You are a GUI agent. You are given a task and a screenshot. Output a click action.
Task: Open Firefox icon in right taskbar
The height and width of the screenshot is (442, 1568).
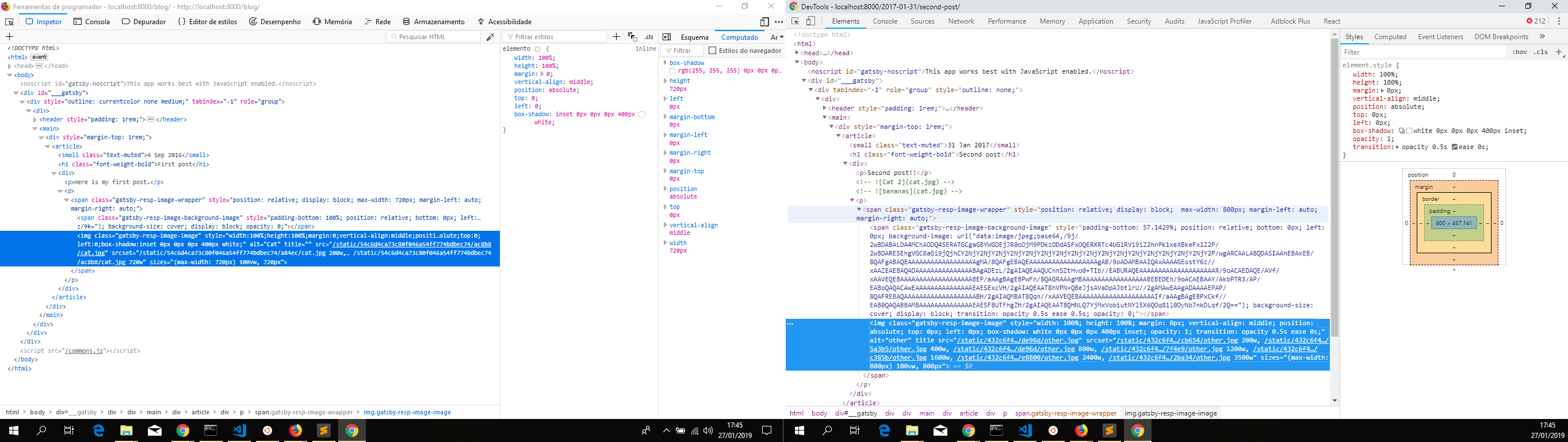coord(1080,430)
